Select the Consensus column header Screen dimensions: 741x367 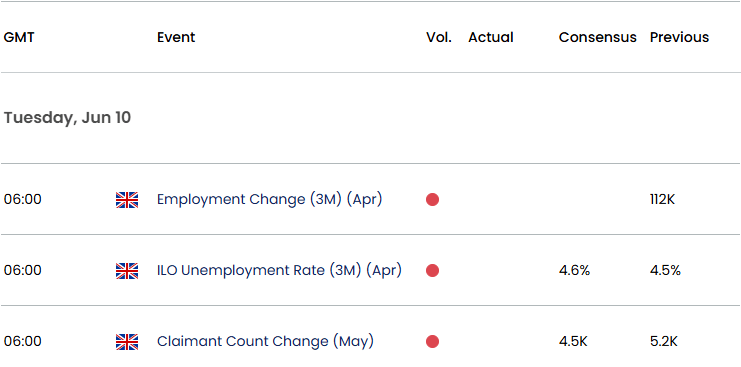click(598, 37)
